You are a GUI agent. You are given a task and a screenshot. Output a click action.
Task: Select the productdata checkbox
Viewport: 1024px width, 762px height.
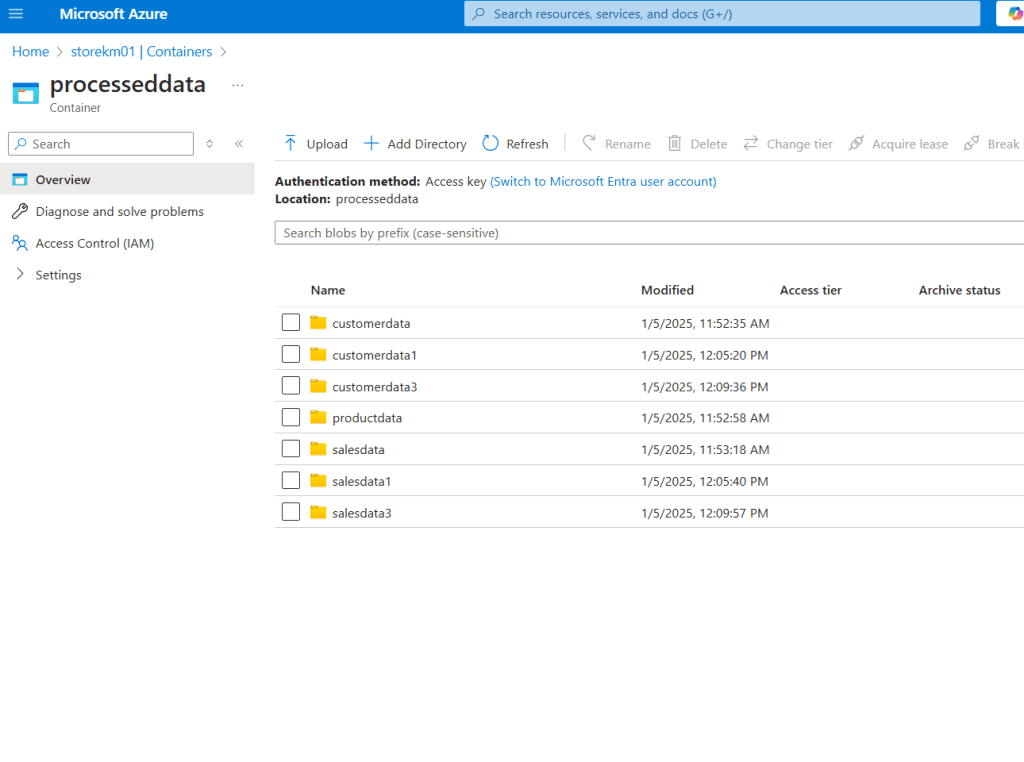291,417
